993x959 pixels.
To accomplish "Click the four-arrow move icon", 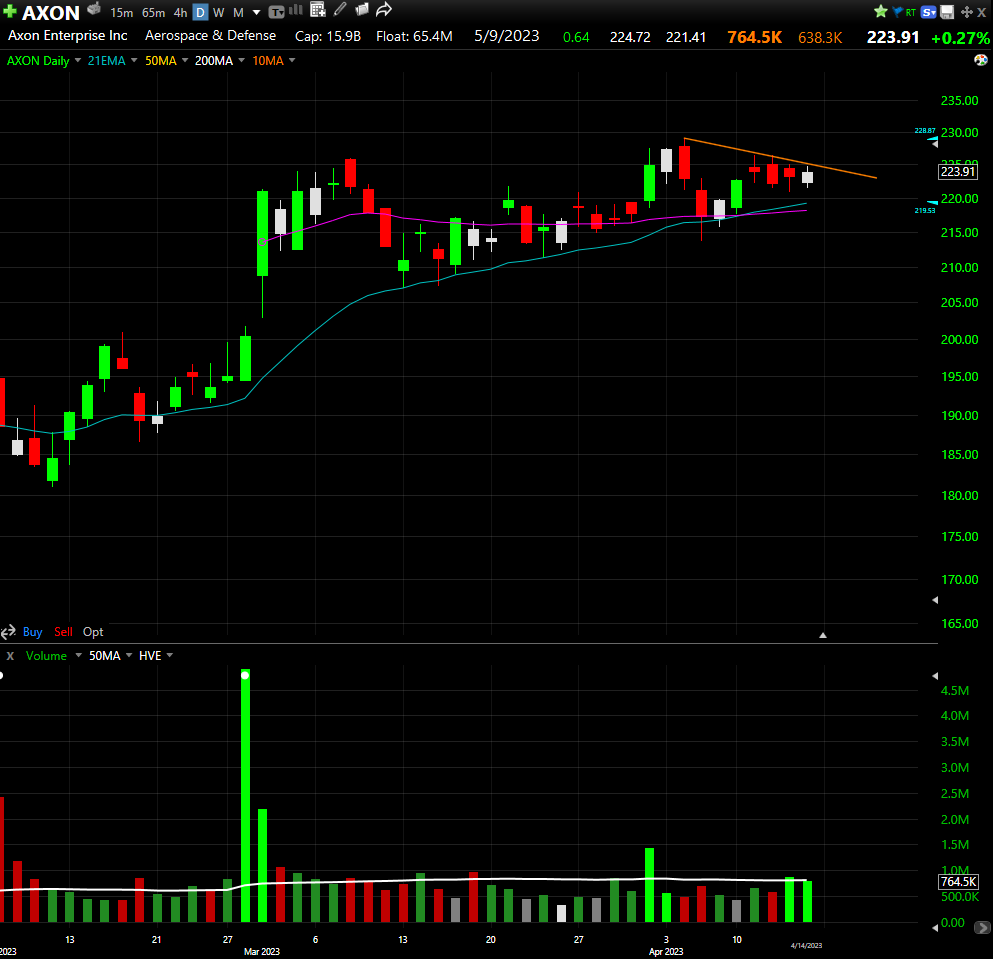I will [966, 12].
